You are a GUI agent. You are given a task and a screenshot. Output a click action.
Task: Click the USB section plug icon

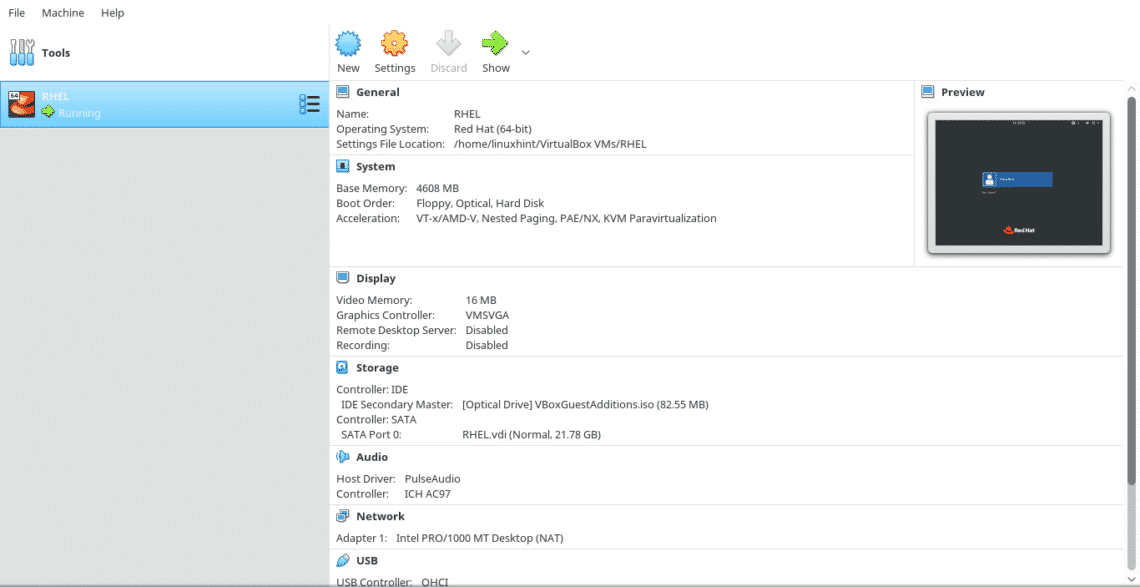[x=343, y=561]
